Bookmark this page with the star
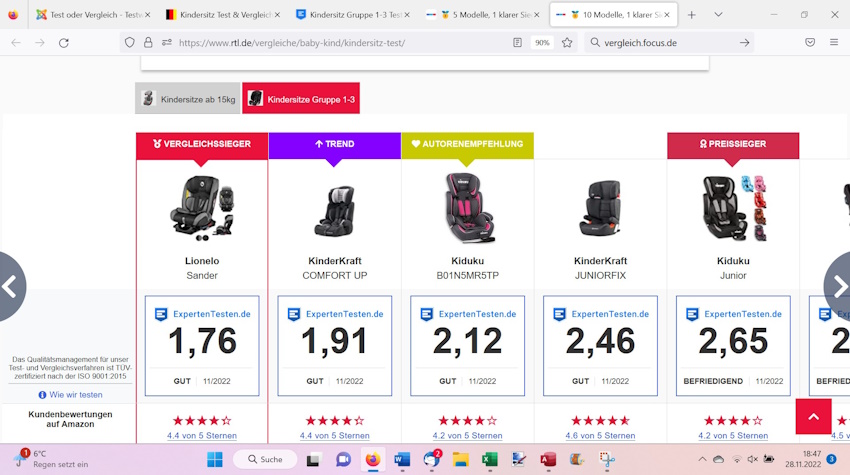Viewport: 850px width, 475px height. [567, 42]
